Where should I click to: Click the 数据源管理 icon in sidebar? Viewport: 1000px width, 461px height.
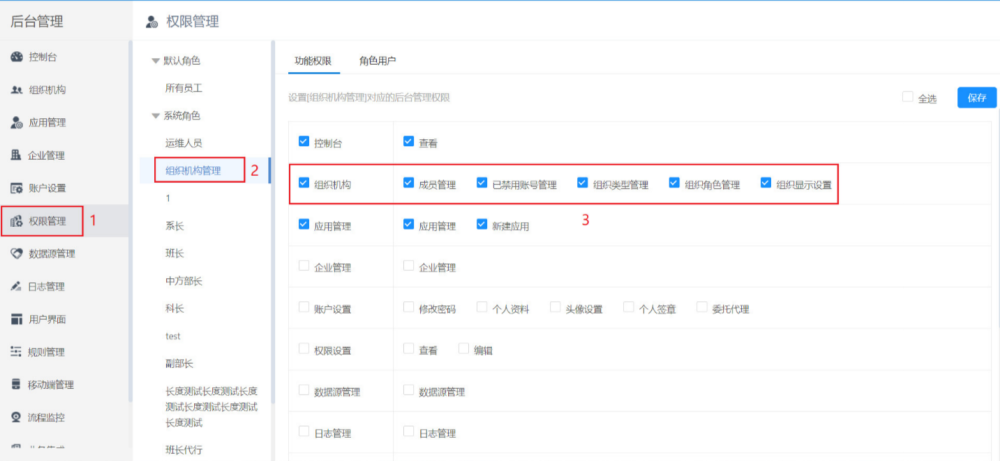click(17, 253)
